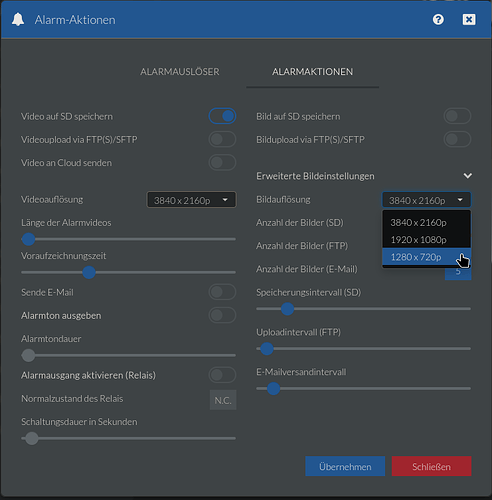Image resolution: width=492 pixels, height=500 pixels.
Task: Toggle Sende E-Mail switch
Action: (x=222, y=292)
